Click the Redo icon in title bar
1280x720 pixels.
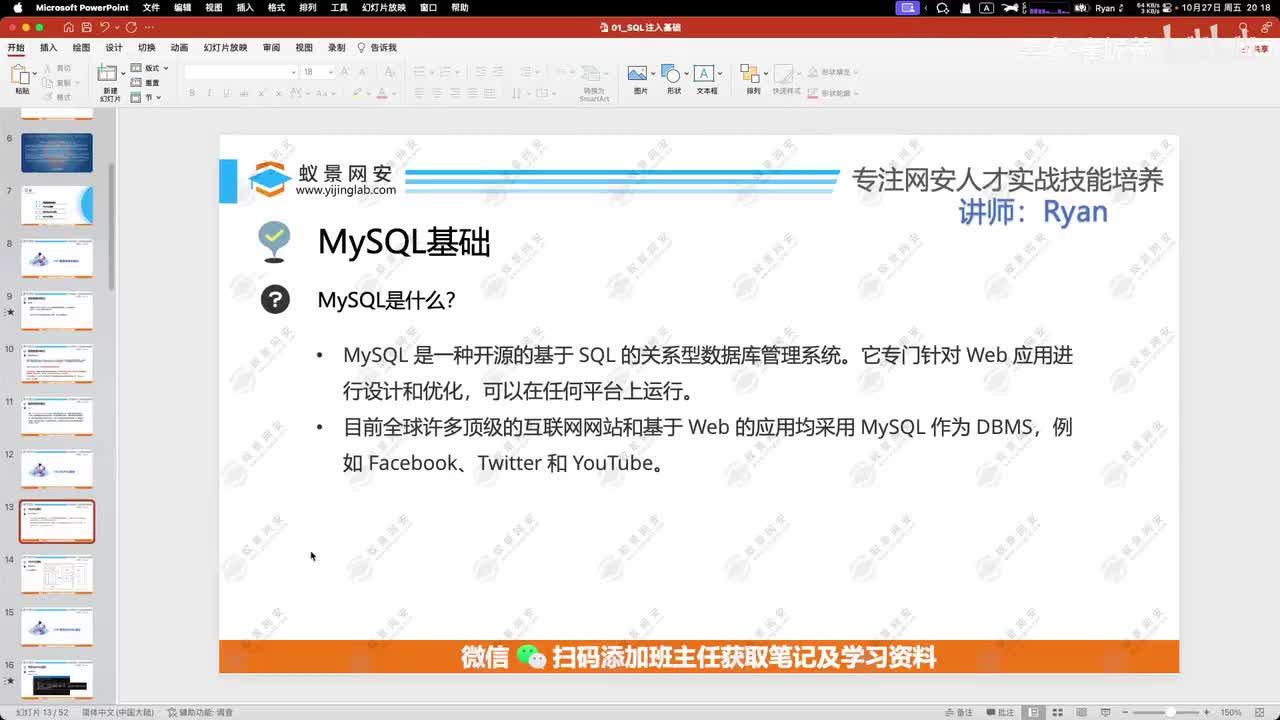coord(131,28)
